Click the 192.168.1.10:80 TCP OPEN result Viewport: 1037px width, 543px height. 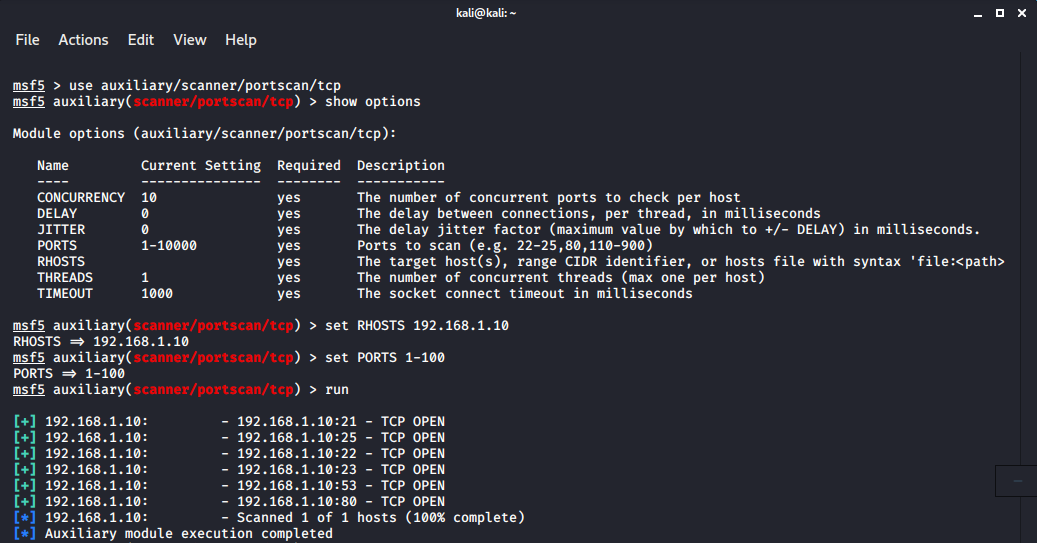(x=229, y=501)
